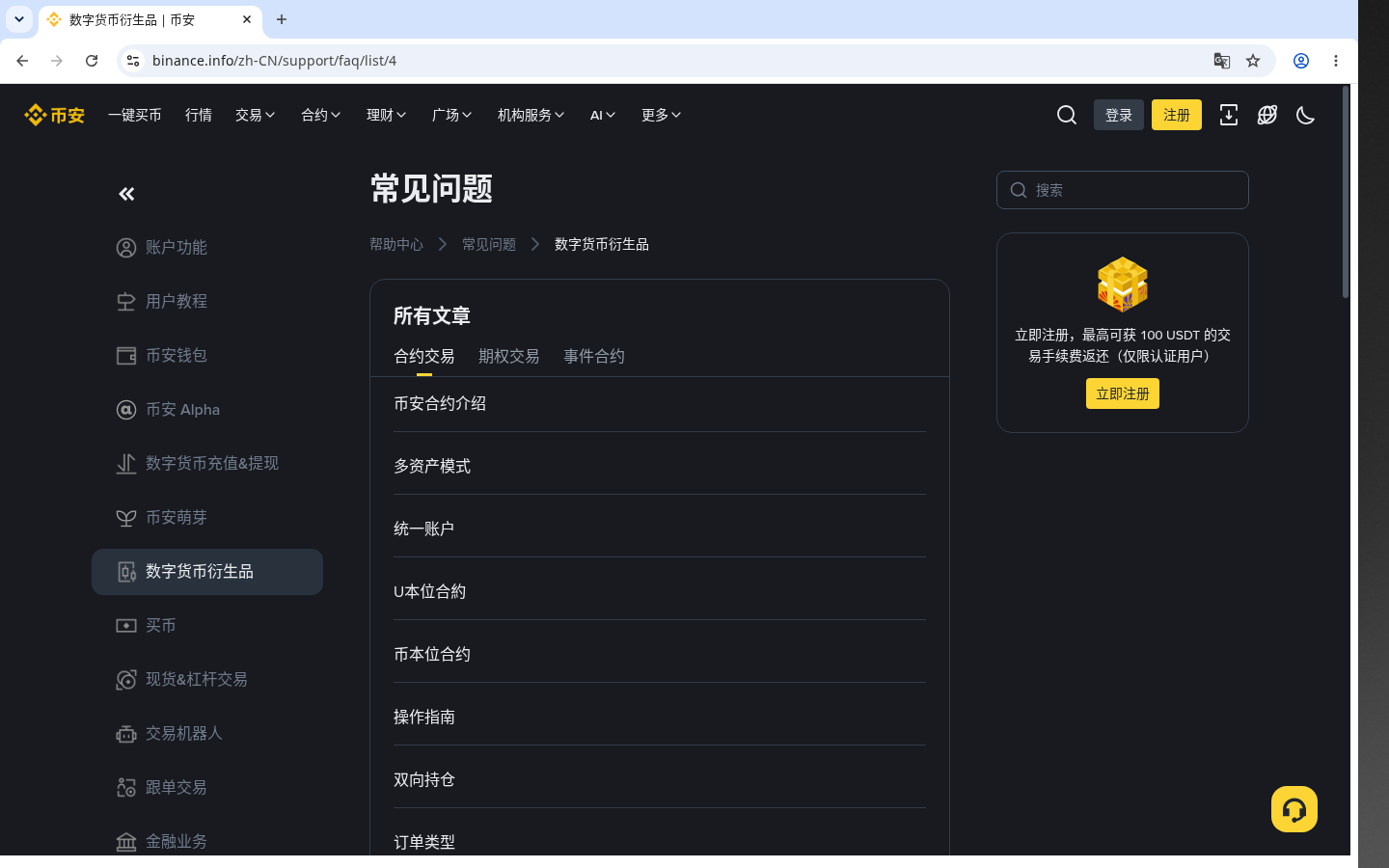
Task: Open Chrome profile icon
Action: tap(1301, 61)
